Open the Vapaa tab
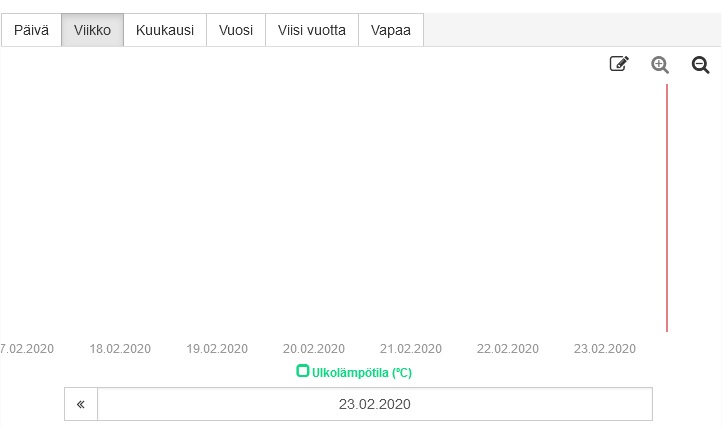Viewport: 722px width, 428px height. (391, 30)
